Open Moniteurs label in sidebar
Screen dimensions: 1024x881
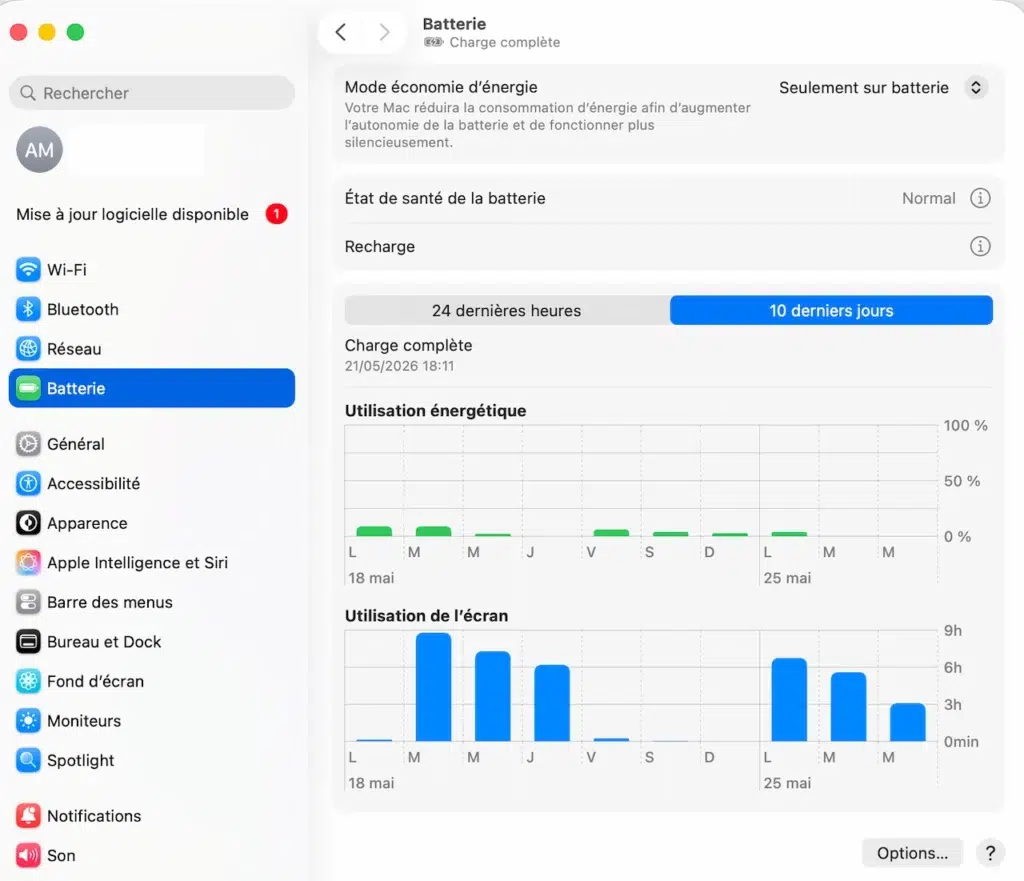[x=84, y=721]
